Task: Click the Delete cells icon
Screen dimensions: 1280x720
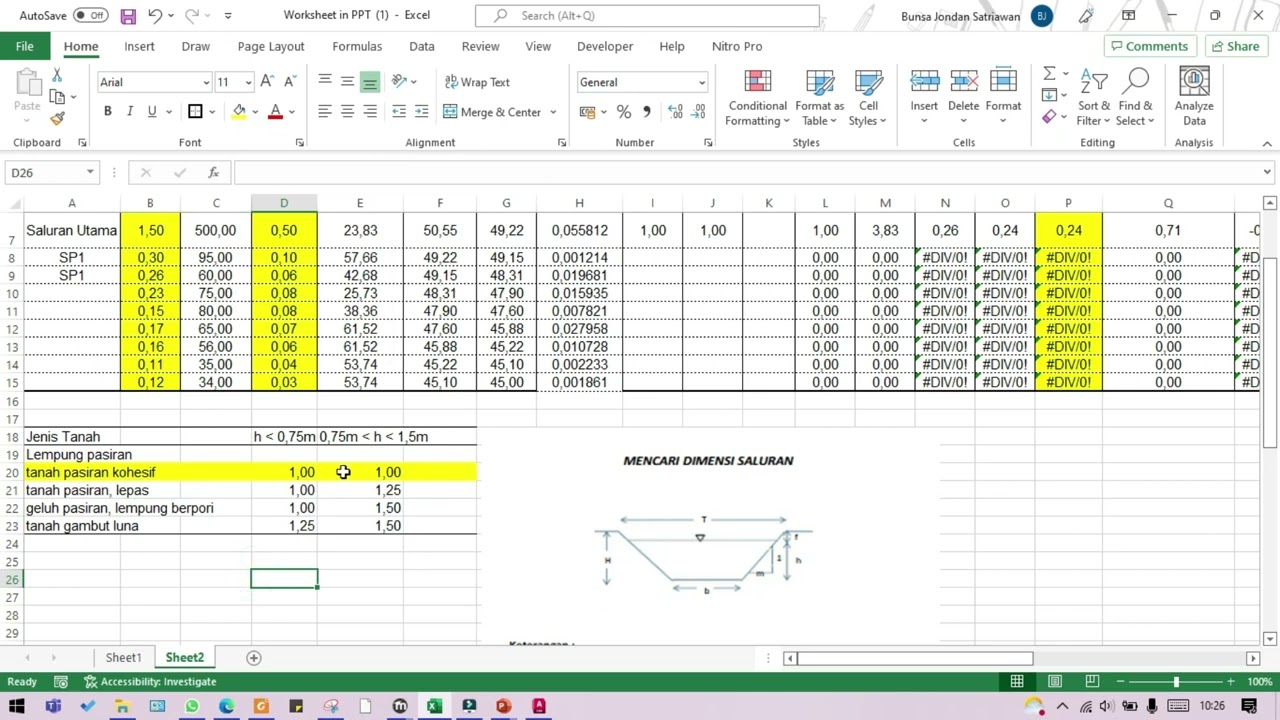Action: click(964, 82)
